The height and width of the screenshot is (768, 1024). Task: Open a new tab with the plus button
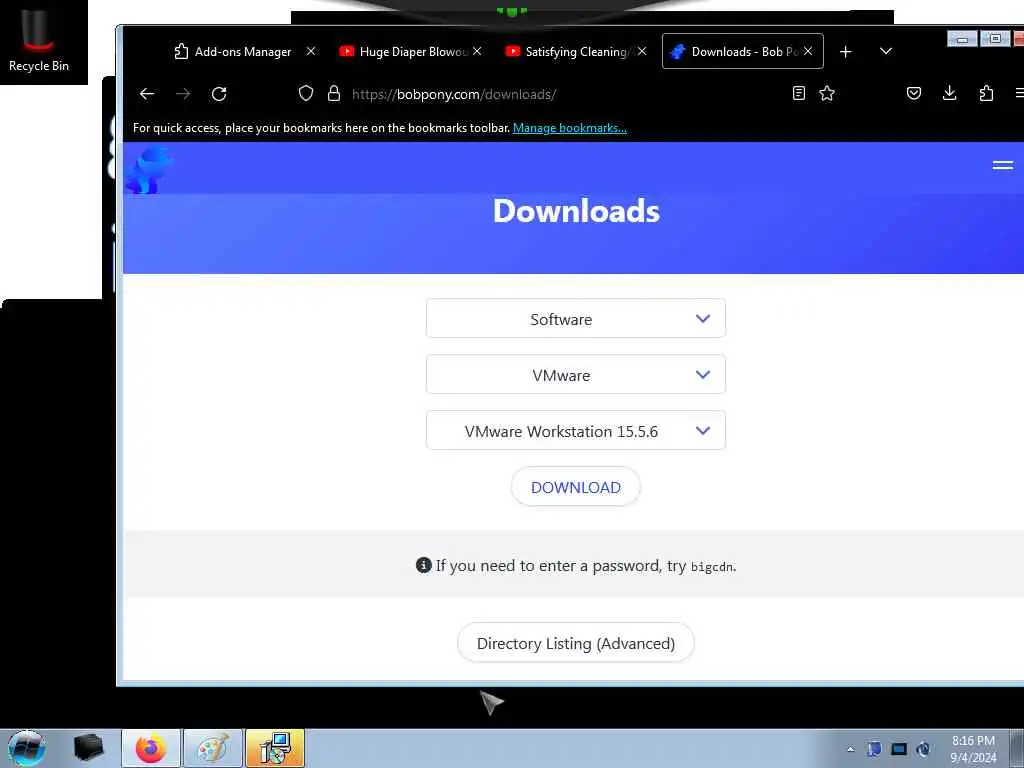click(846, 52)
